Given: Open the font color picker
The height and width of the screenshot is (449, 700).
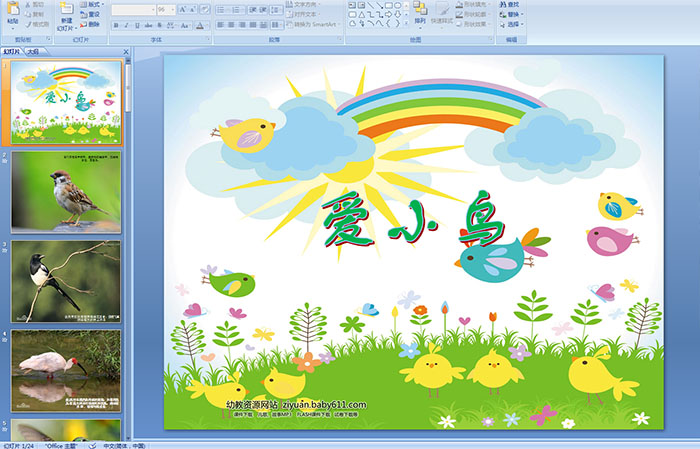Looking at the screenshot, I should [x=201, y=24].
